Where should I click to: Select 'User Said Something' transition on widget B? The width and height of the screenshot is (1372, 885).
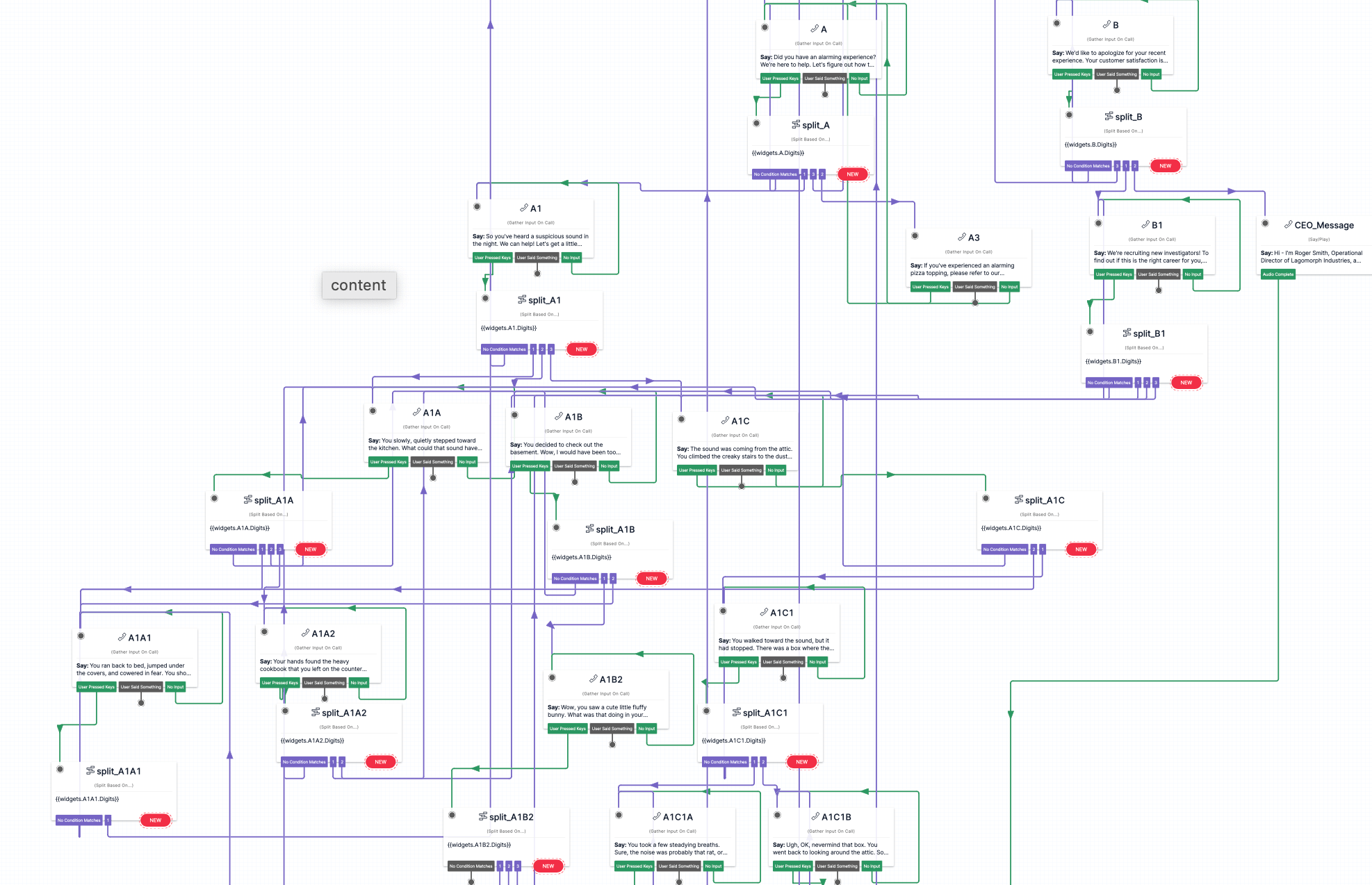(1117, 74)
